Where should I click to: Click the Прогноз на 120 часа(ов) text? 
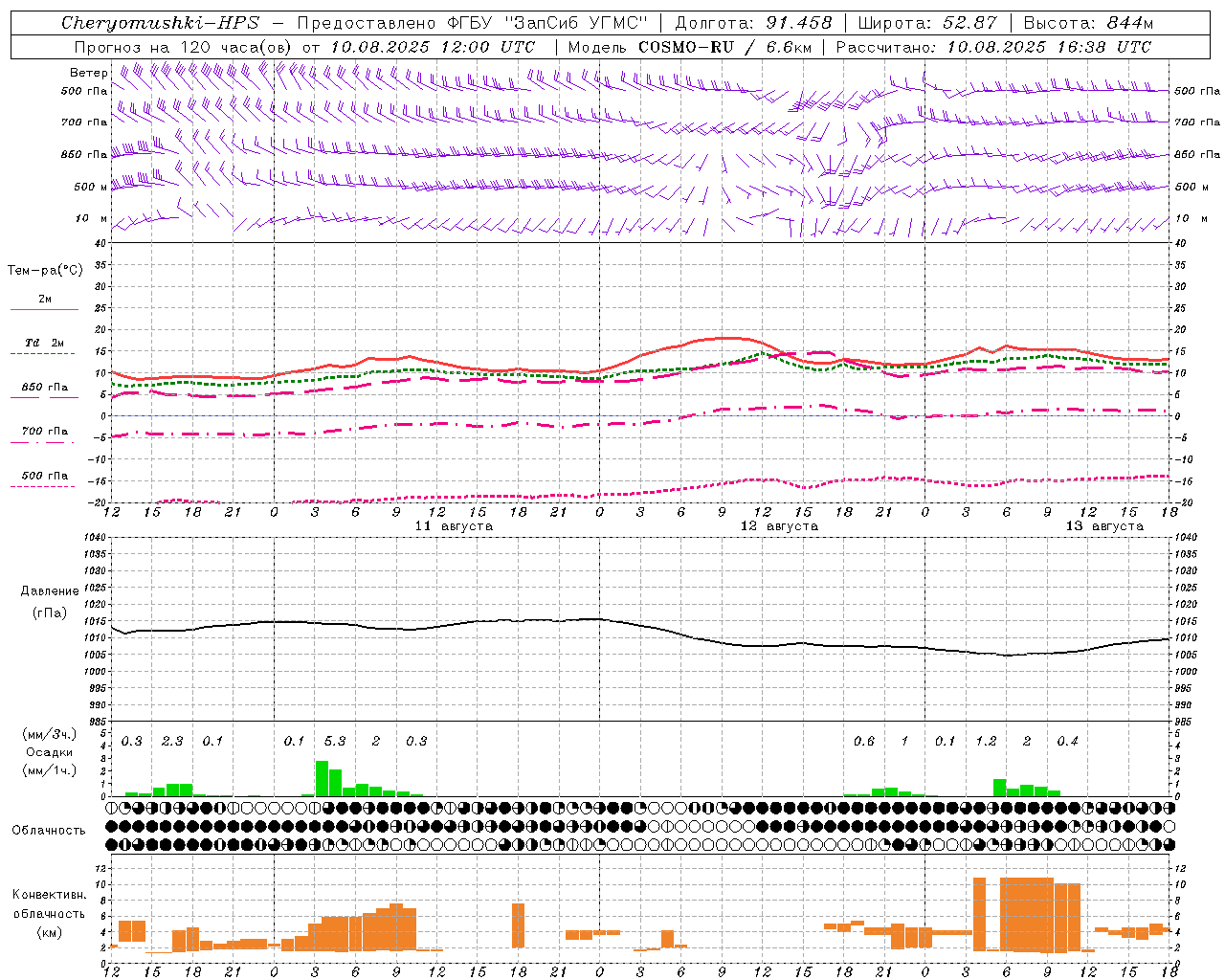coord(184,47)
